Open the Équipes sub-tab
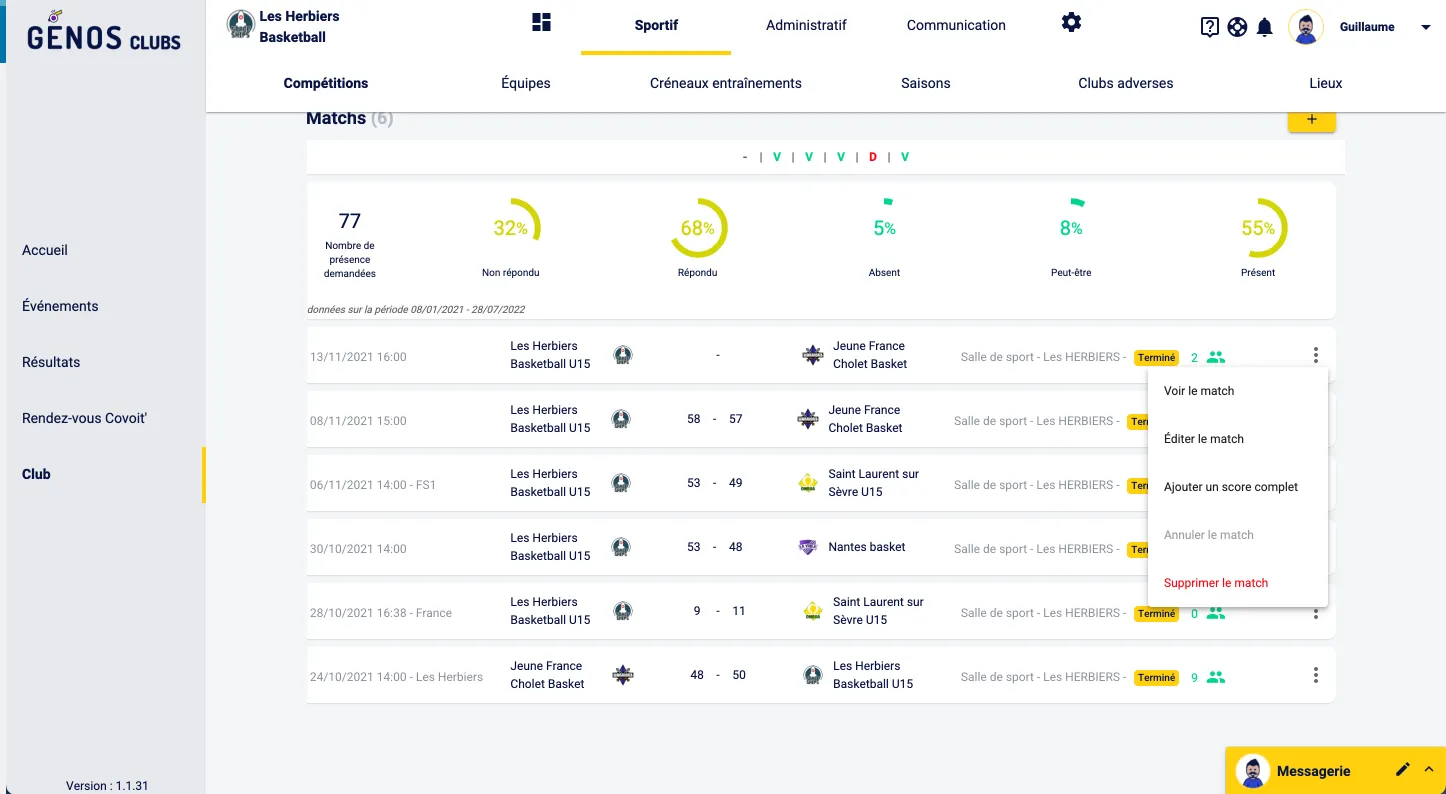The height and width of the screenshot is (794, 1446). click(x=526, y=83)
